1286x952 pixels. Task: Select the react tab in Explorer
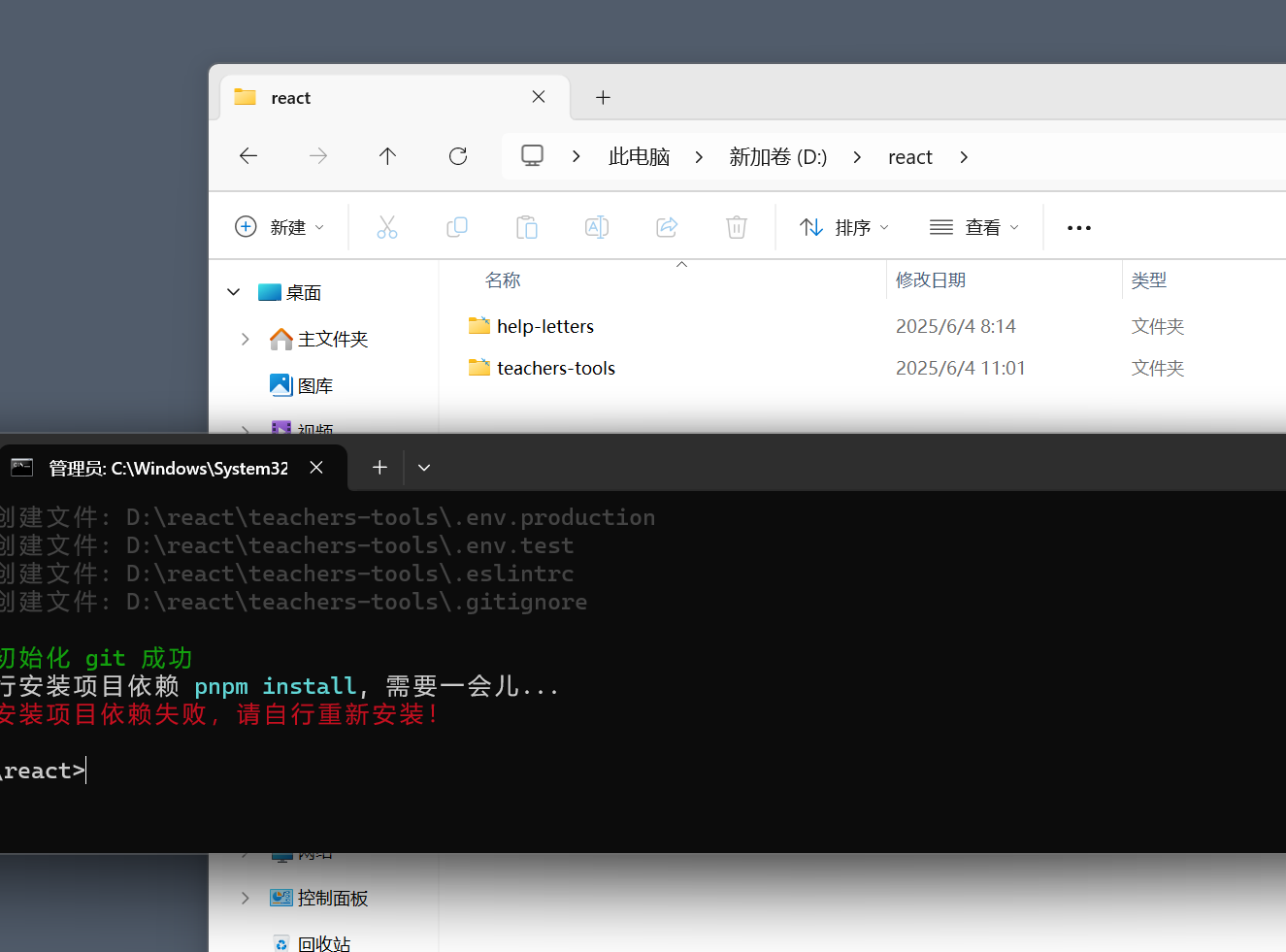[x=395, y=97]
